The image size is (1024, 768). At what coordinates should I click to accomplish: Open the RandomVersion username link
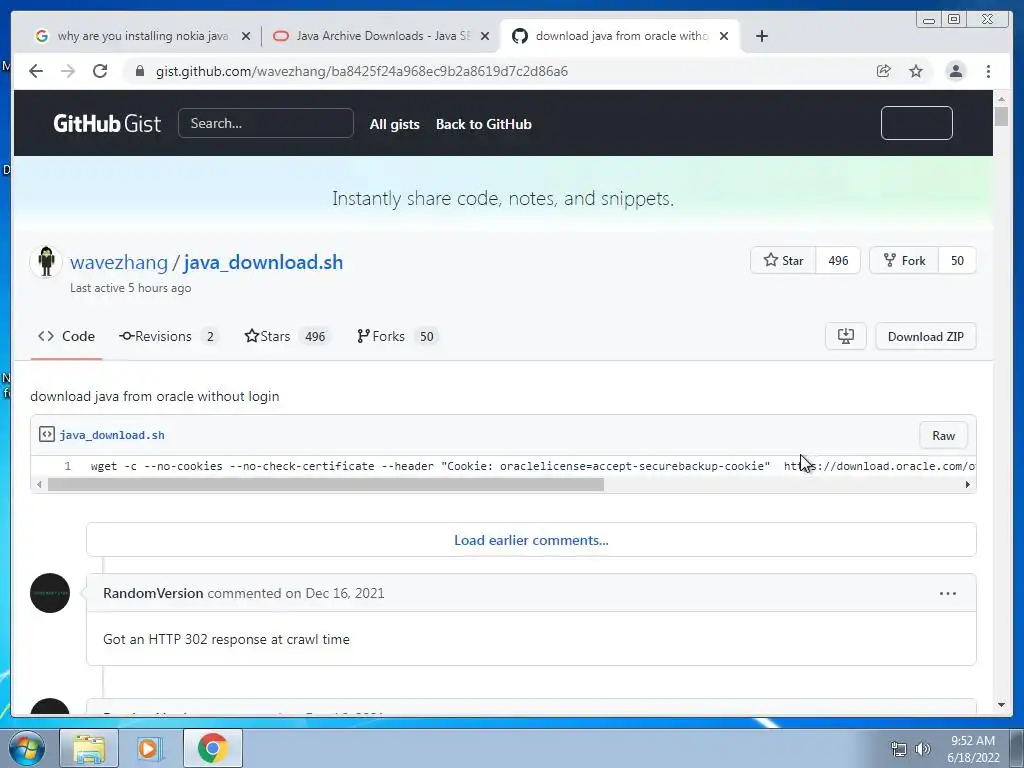click(153, 593)
